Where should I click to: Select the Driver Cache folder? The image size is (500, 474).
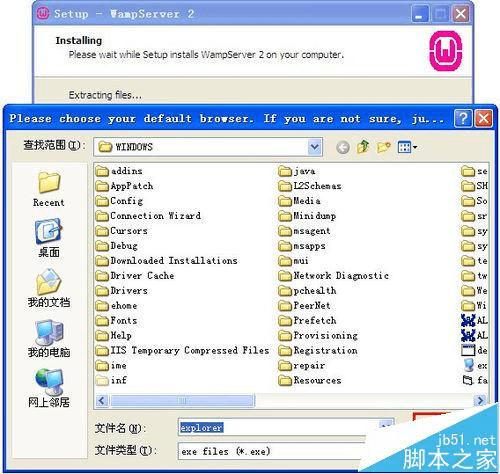click(135, 276)
